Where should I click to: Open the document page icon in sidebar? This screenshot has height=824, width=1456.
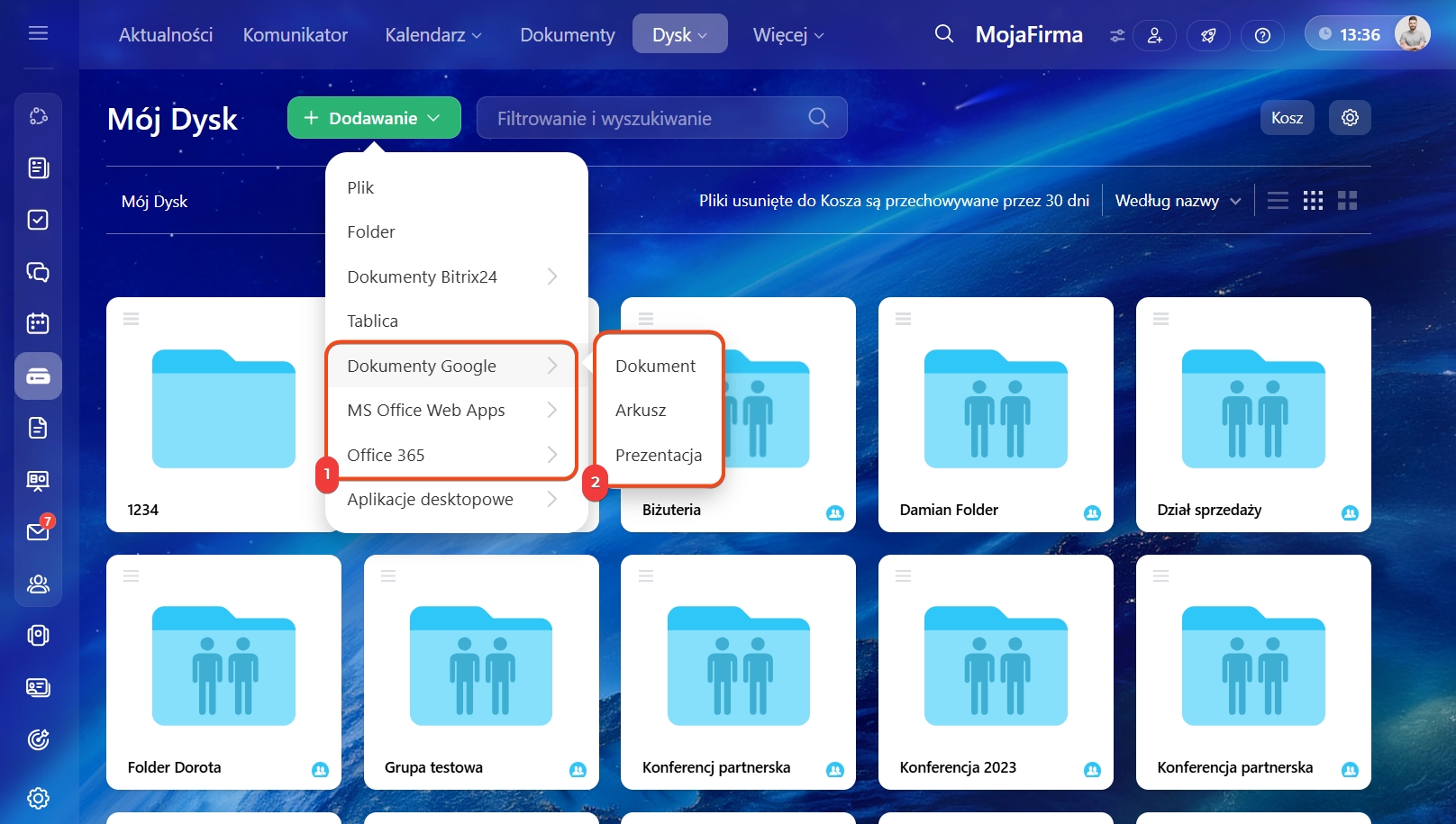pyautogui.click(x=38, y=428)
